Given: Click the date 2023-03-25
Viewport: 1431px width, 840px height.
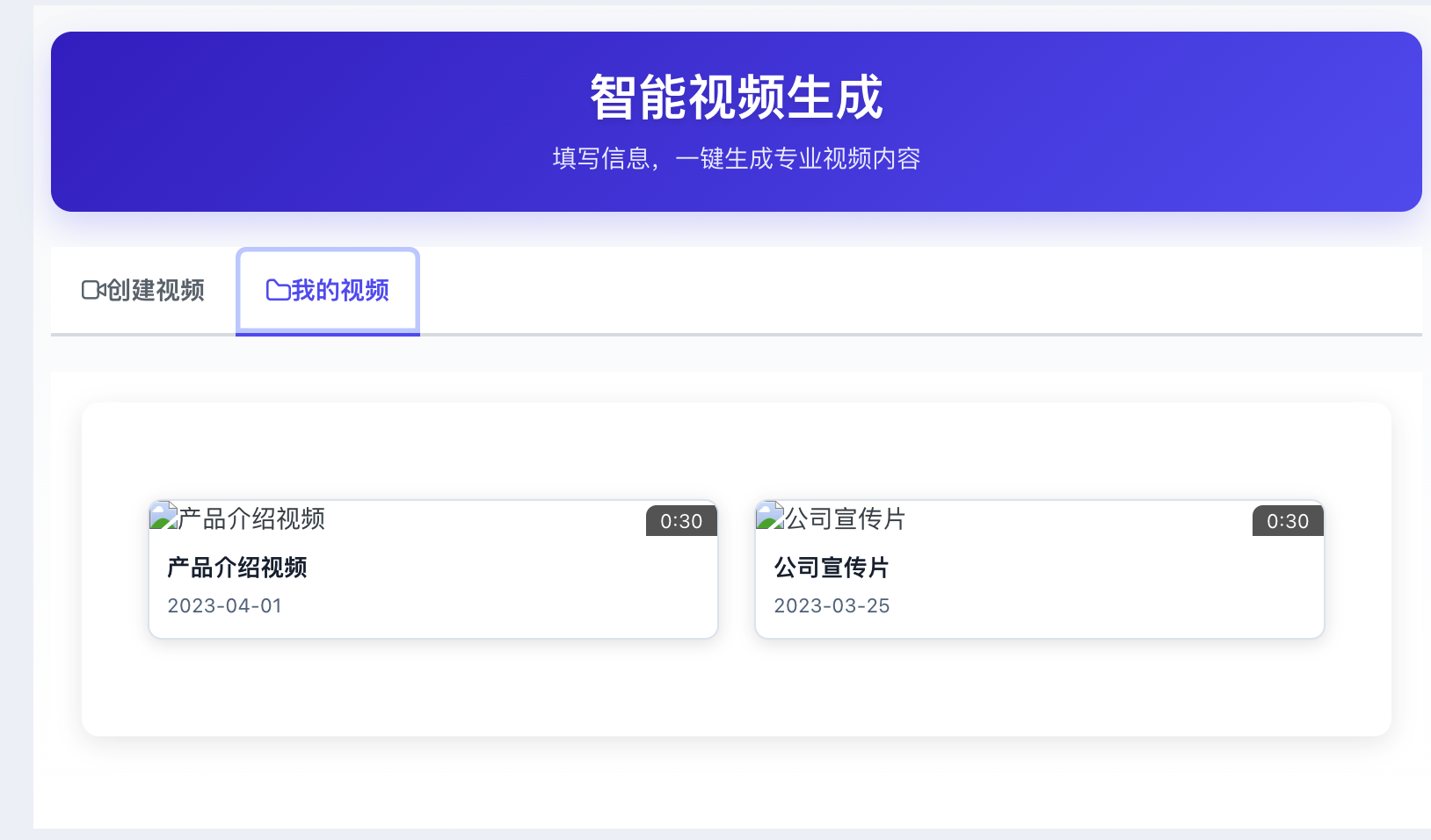Looking at the screenshot, I should (x=832, y=605).
